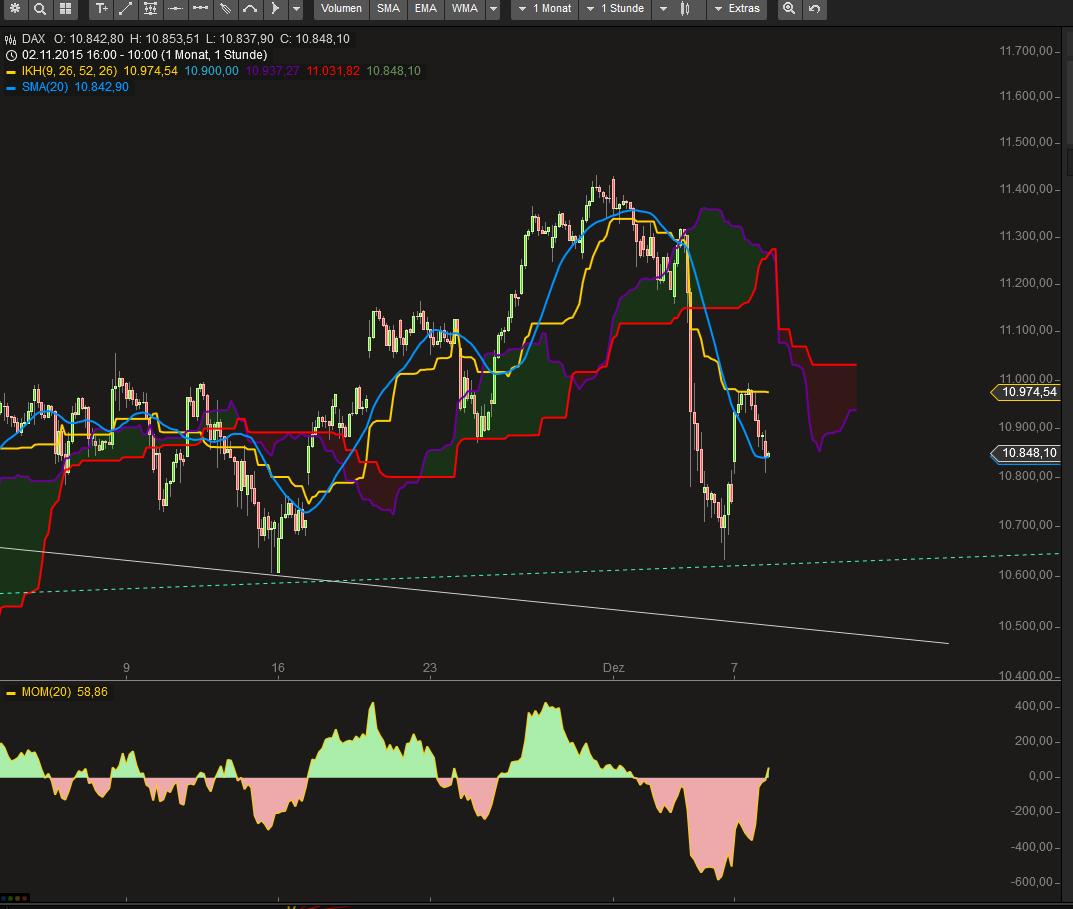Select the freehand pencil drawing tool
This screenshot has height=909, width=1073.
click(x=224, y=10)
